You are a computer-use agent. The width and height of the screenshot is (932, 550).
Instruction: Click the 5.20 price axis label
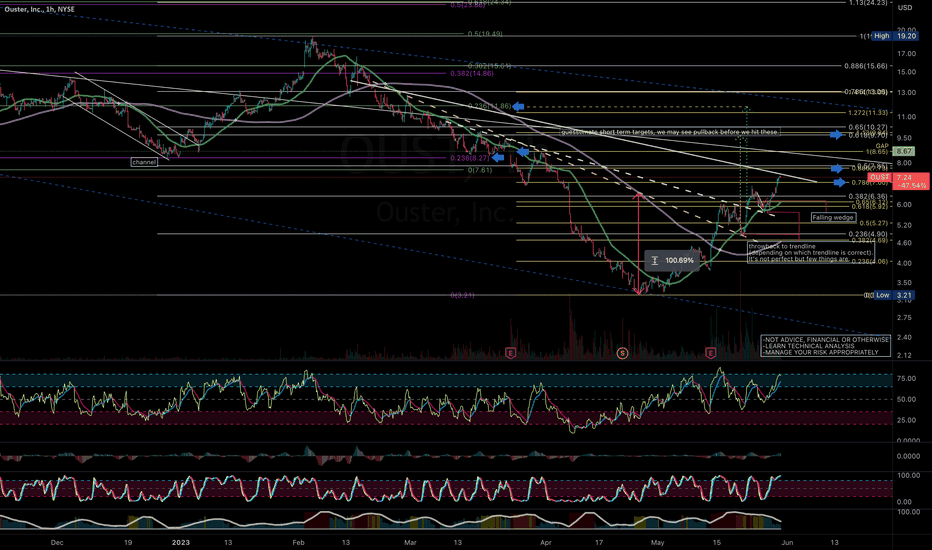905,225
